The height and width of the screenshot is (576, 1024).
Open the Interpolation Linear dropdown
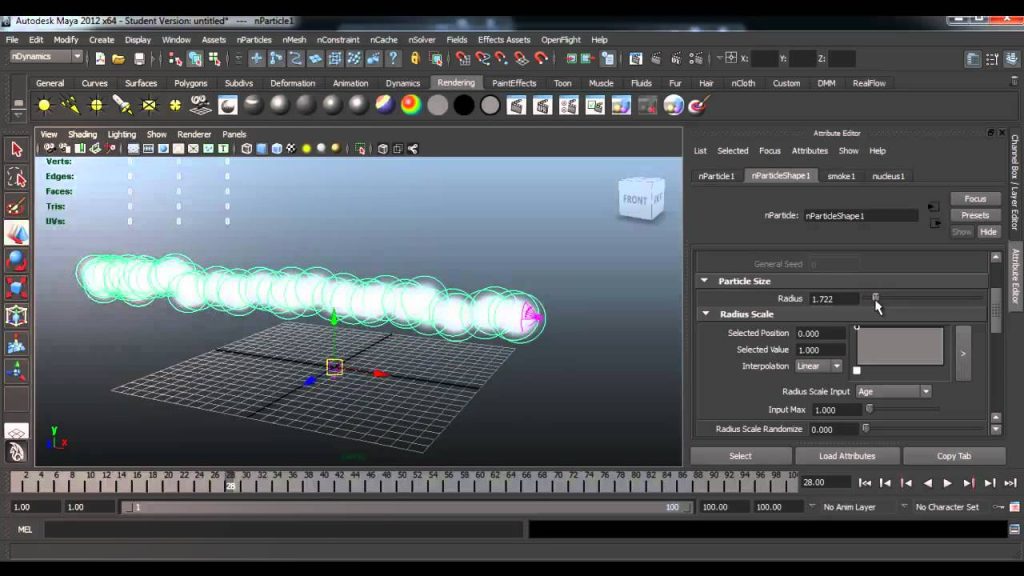tap(819, 366)
